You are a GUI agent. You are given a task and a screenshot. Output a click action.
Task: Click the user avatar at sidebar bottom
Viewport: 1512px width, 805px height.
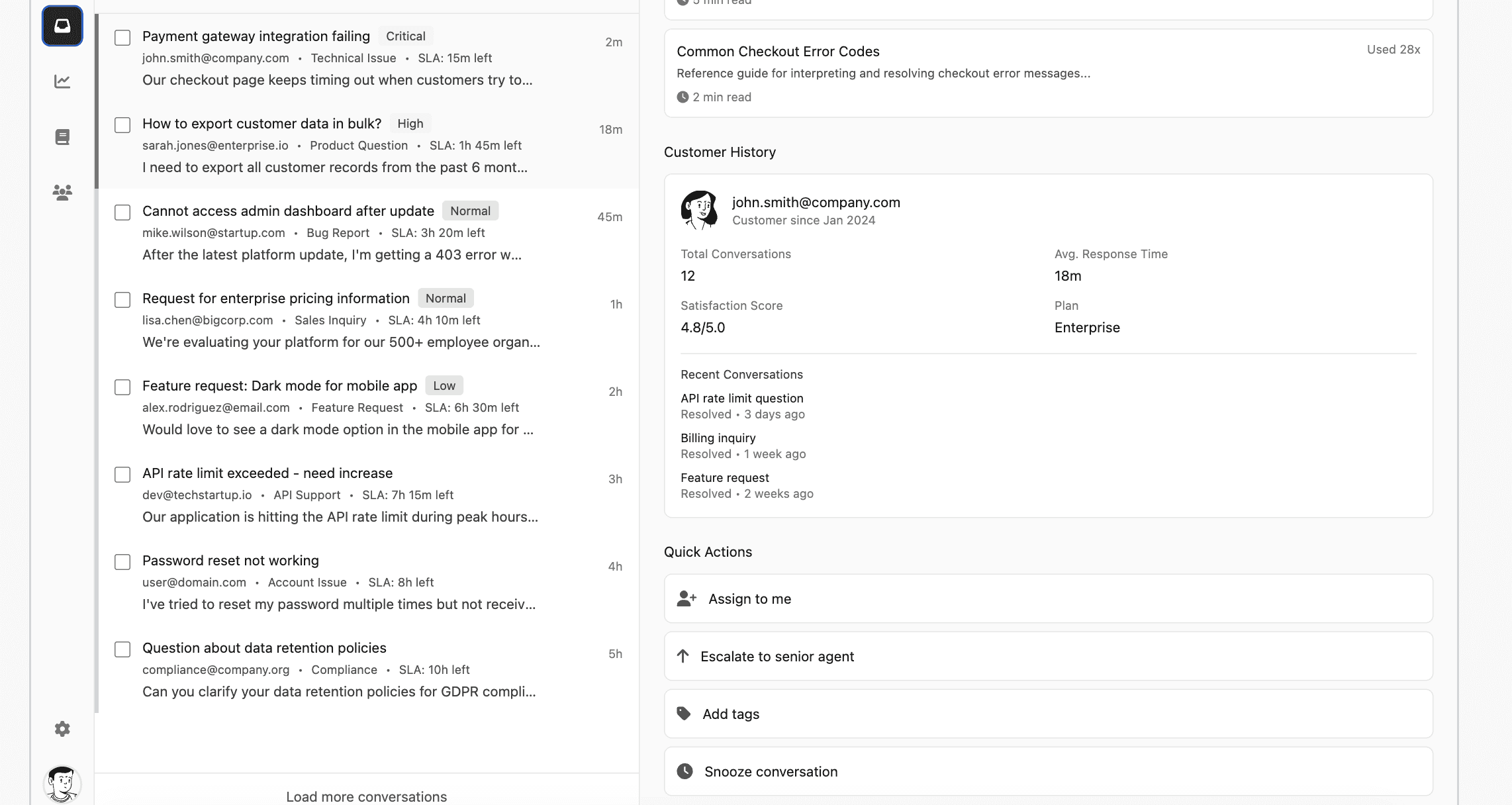pos(62,784)
